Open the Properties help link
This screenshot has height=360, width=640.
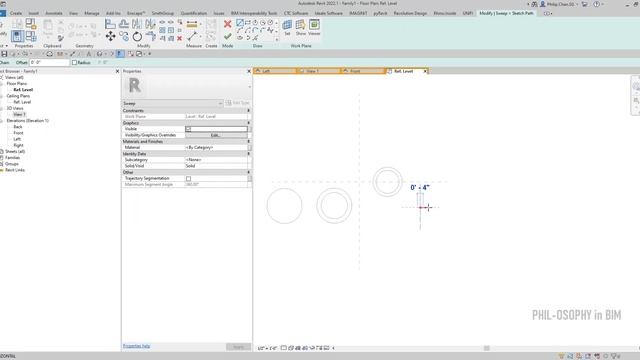tap(136, 346)
